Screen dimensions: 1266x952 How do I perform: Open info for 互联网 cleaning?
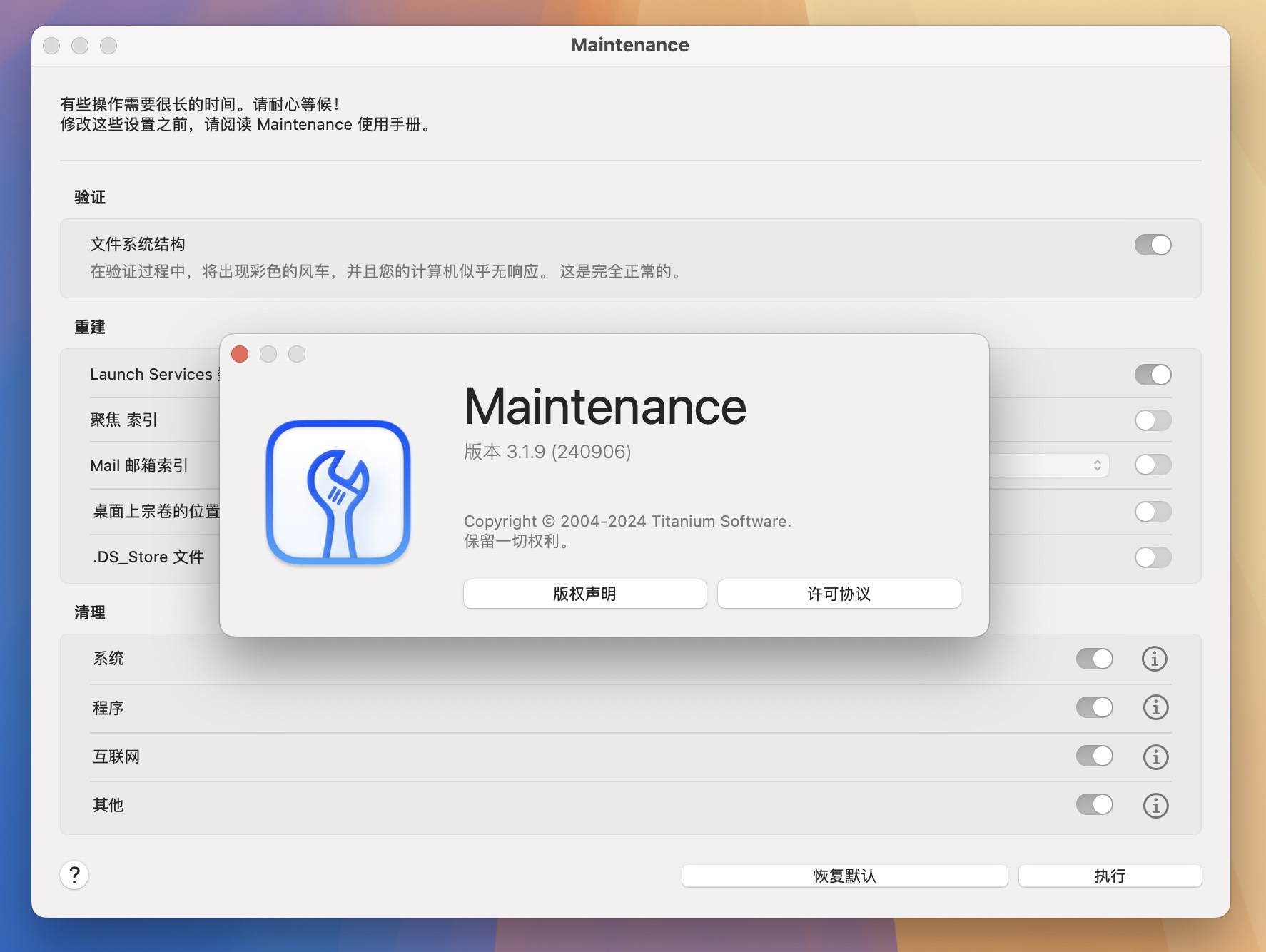tap(1155, 756)
